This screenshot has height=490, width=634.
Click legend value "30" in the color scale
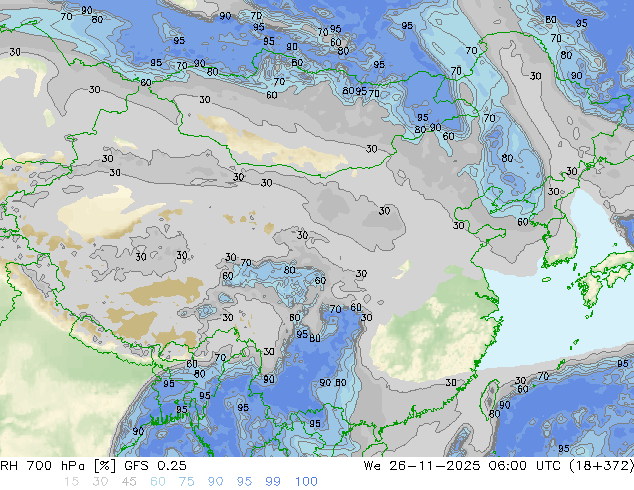[x=100, y=482]
